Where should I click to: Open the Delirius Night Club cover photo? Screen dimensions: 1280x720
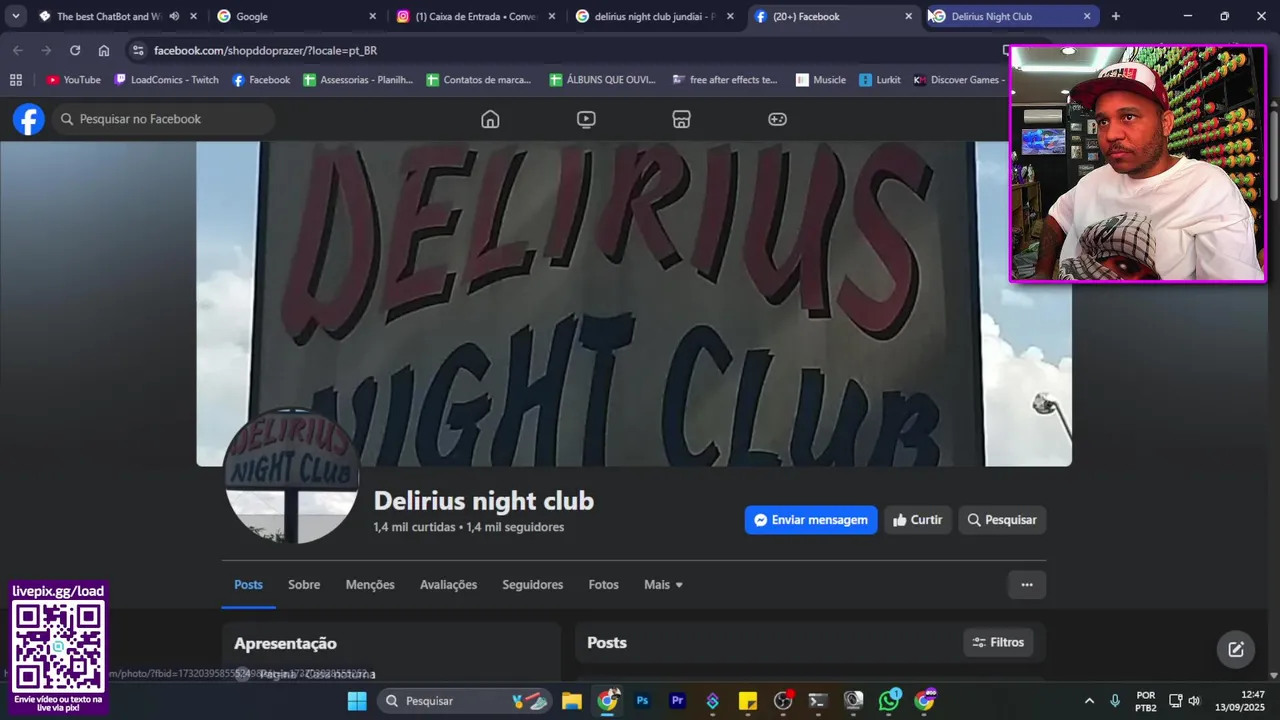coord(634,303)
